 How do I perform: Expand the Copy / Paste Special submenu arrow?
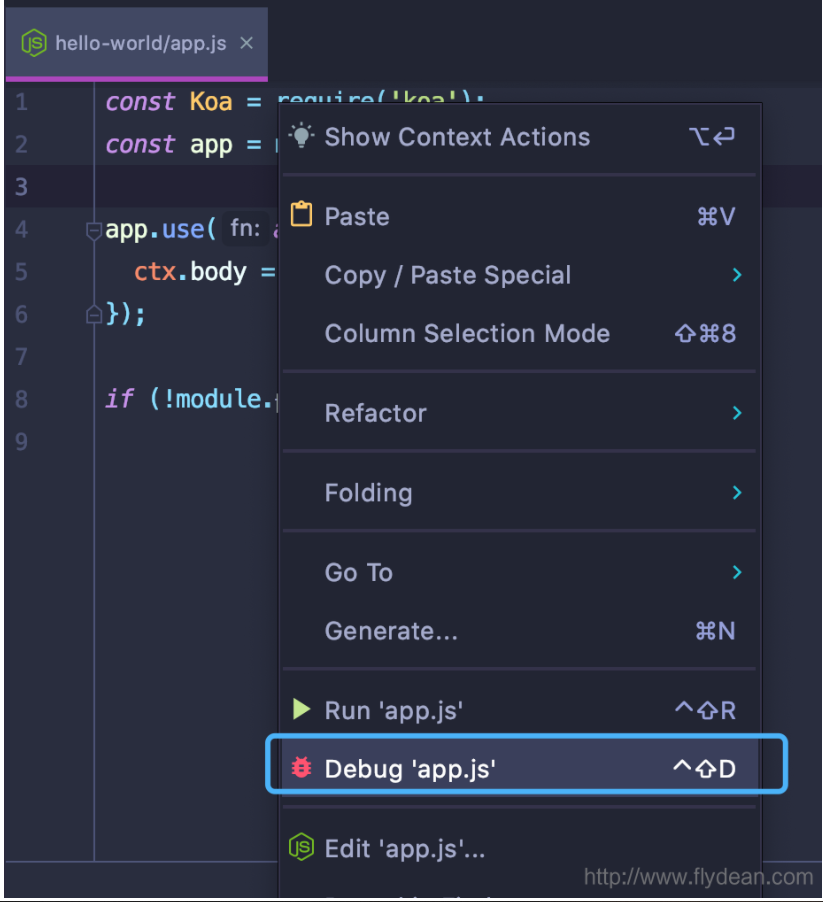click(x=737, y=275)
